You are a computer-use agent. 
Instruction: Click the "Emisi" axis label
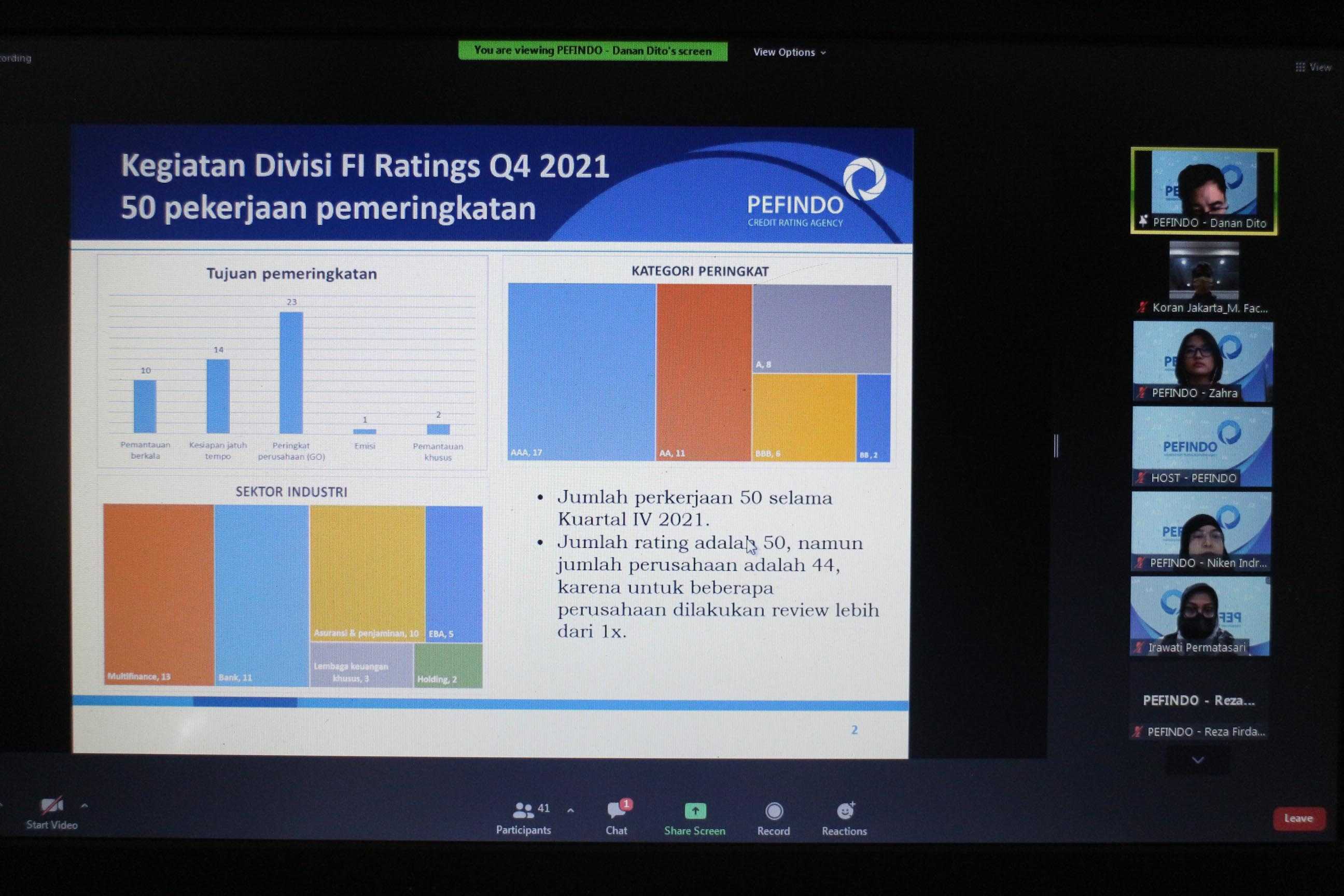click(365, 446)
